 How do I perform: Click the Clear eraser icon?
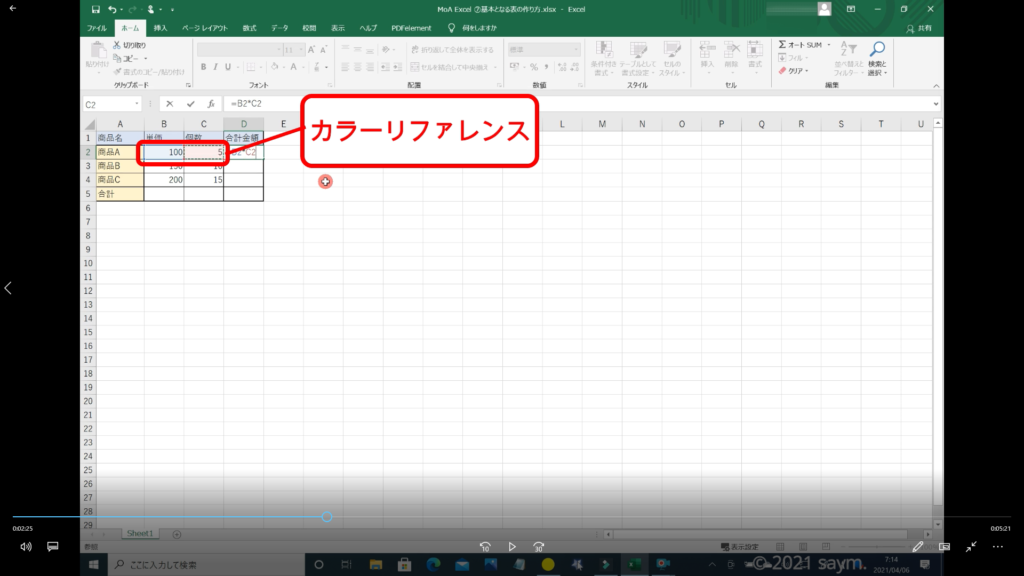point(783,71)
